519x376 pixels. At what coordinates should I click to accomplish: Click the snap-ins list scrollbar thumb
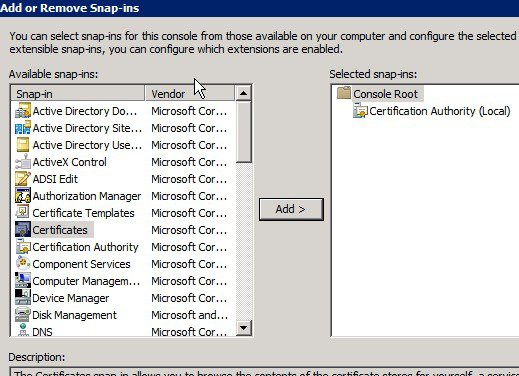243,132
